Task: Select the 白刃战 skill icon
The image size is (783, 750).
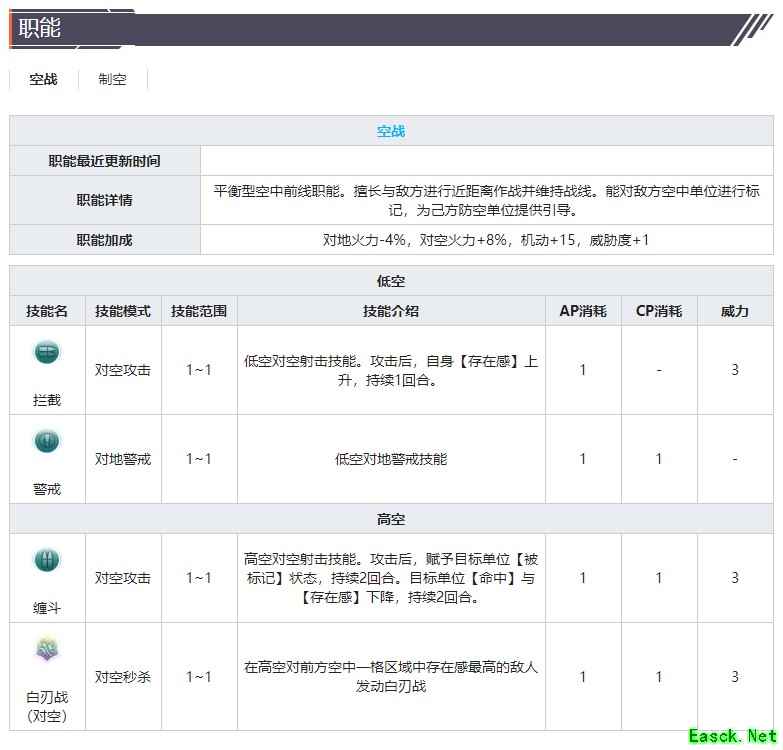Action: coord(47,651)
